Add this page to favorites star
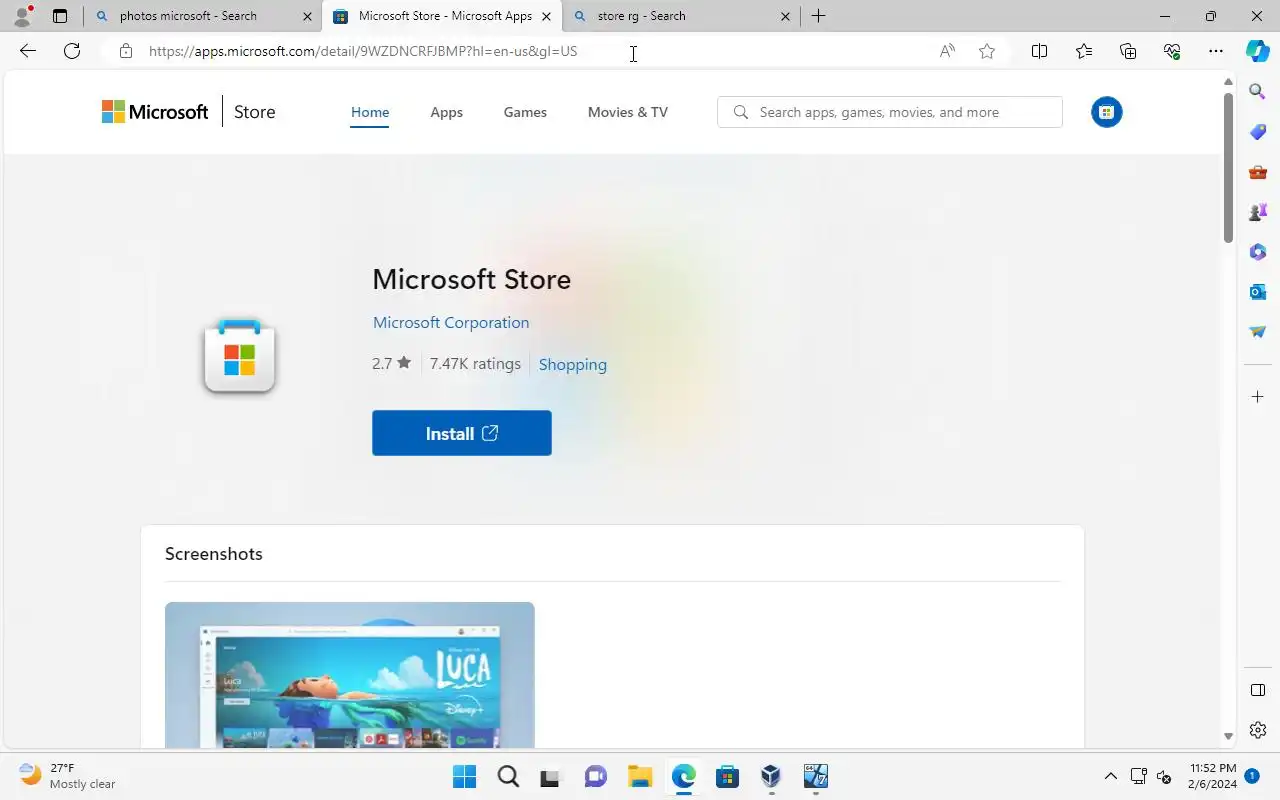Screen dimensions: 1280x800 [x=987, y=51]
